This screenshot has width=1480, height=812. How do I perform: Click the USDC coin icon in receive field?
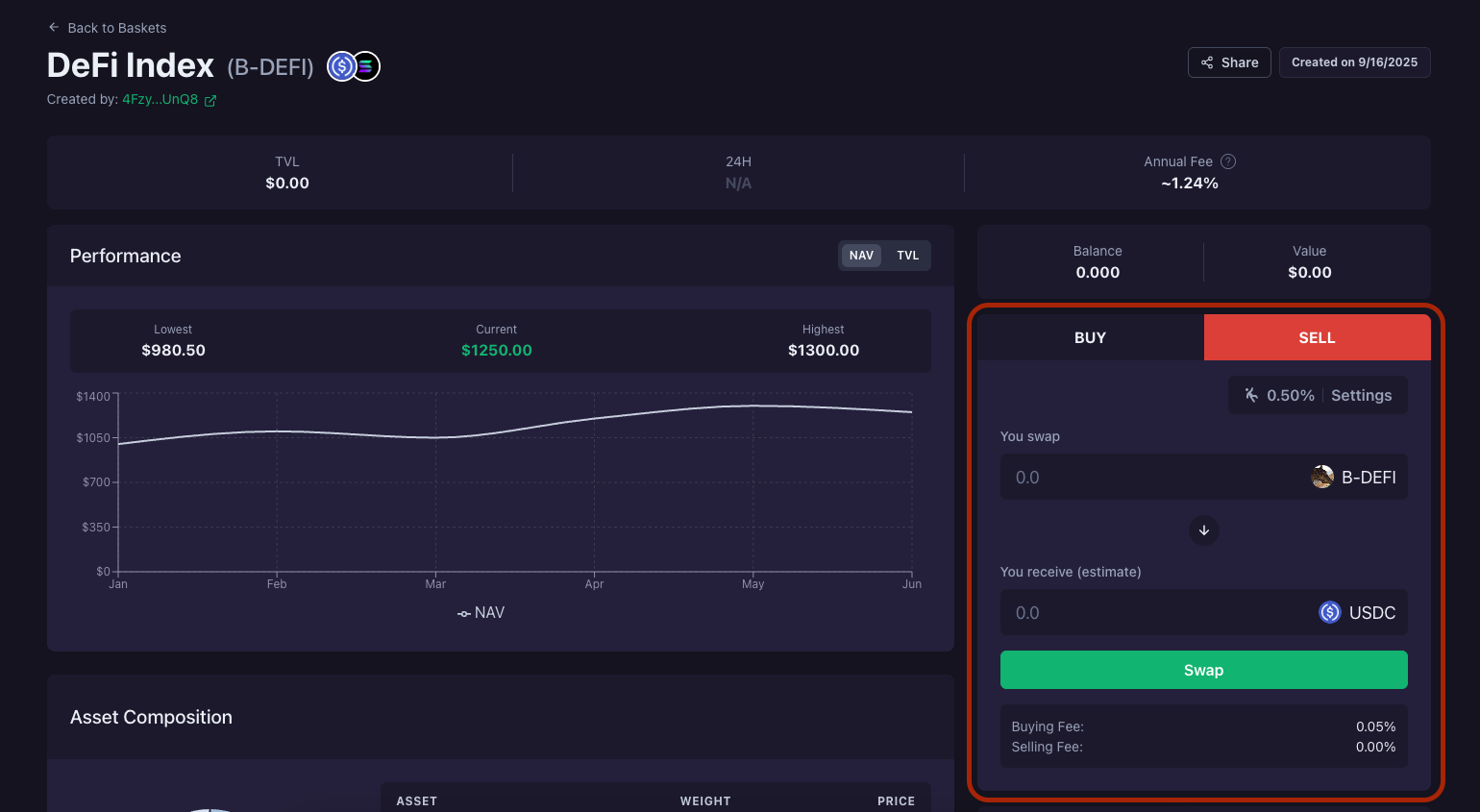pyautogui.click(x=1329, y=612)
